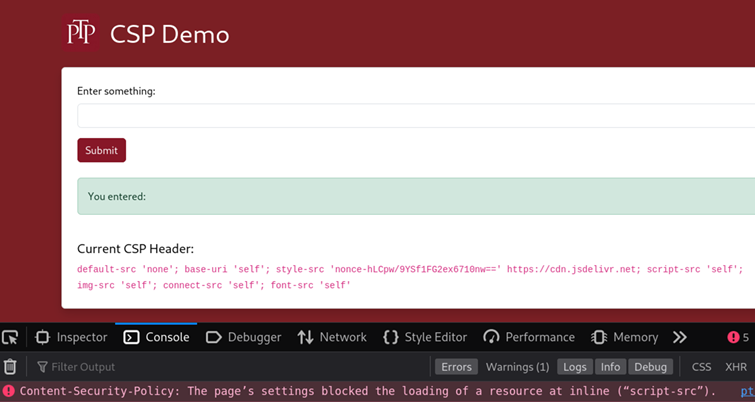Viewport: 755px width, 402px height.
Task: Click the 'Current CSP Header:' heading
Action: click(135, 249)
